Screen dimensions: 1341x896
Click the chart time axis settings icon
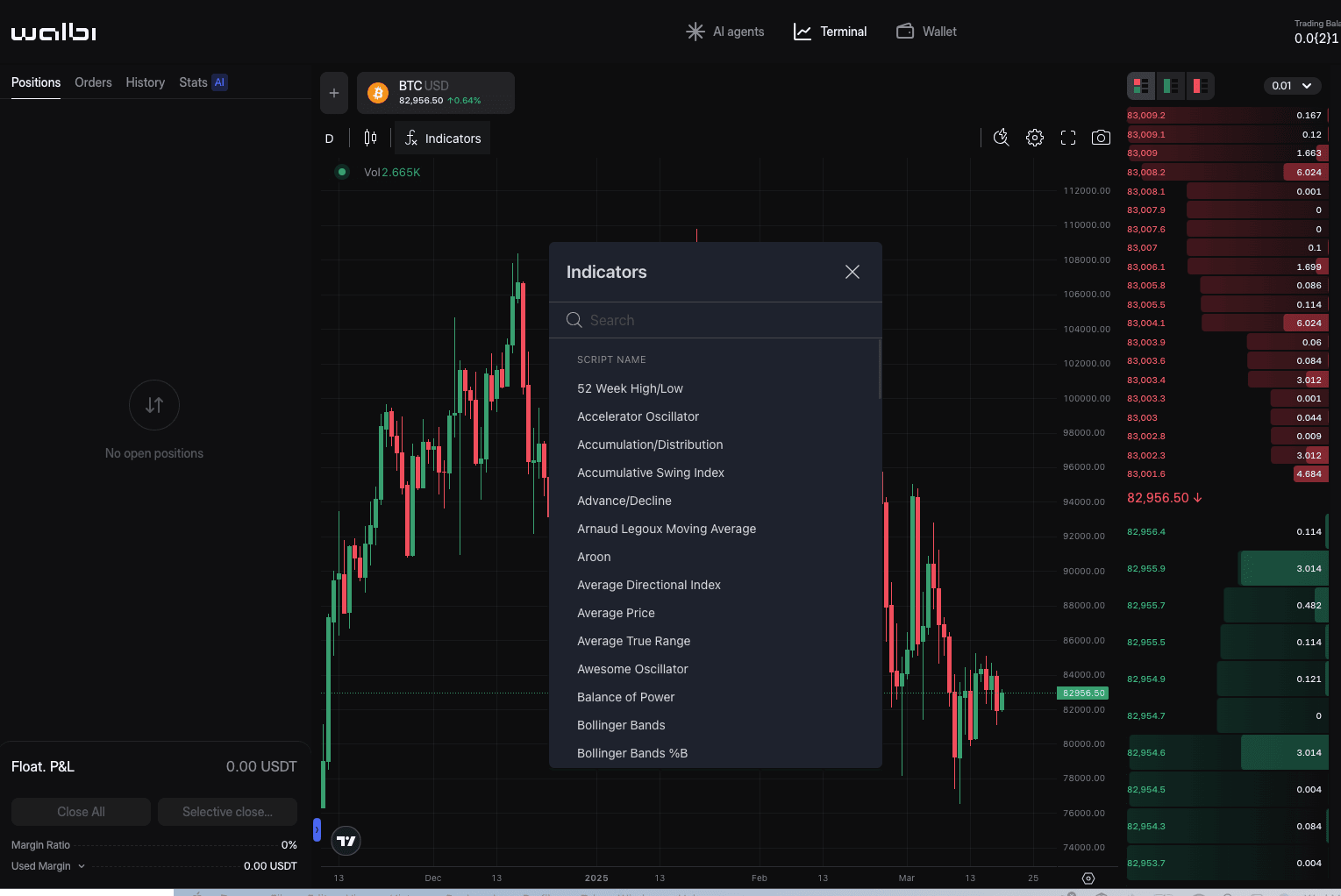click(1088, 878)
